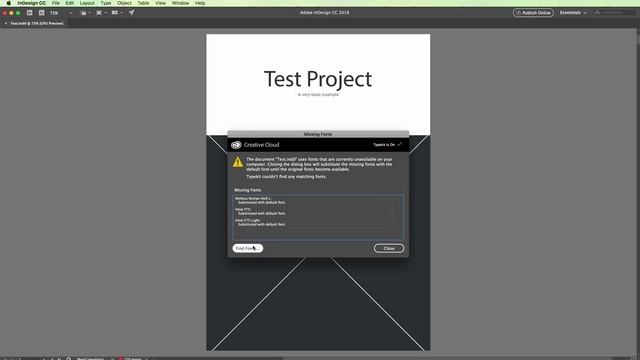The image size is (640, 360).
Task: Click the Find Fonts button
Action: [x=248, y=248]
